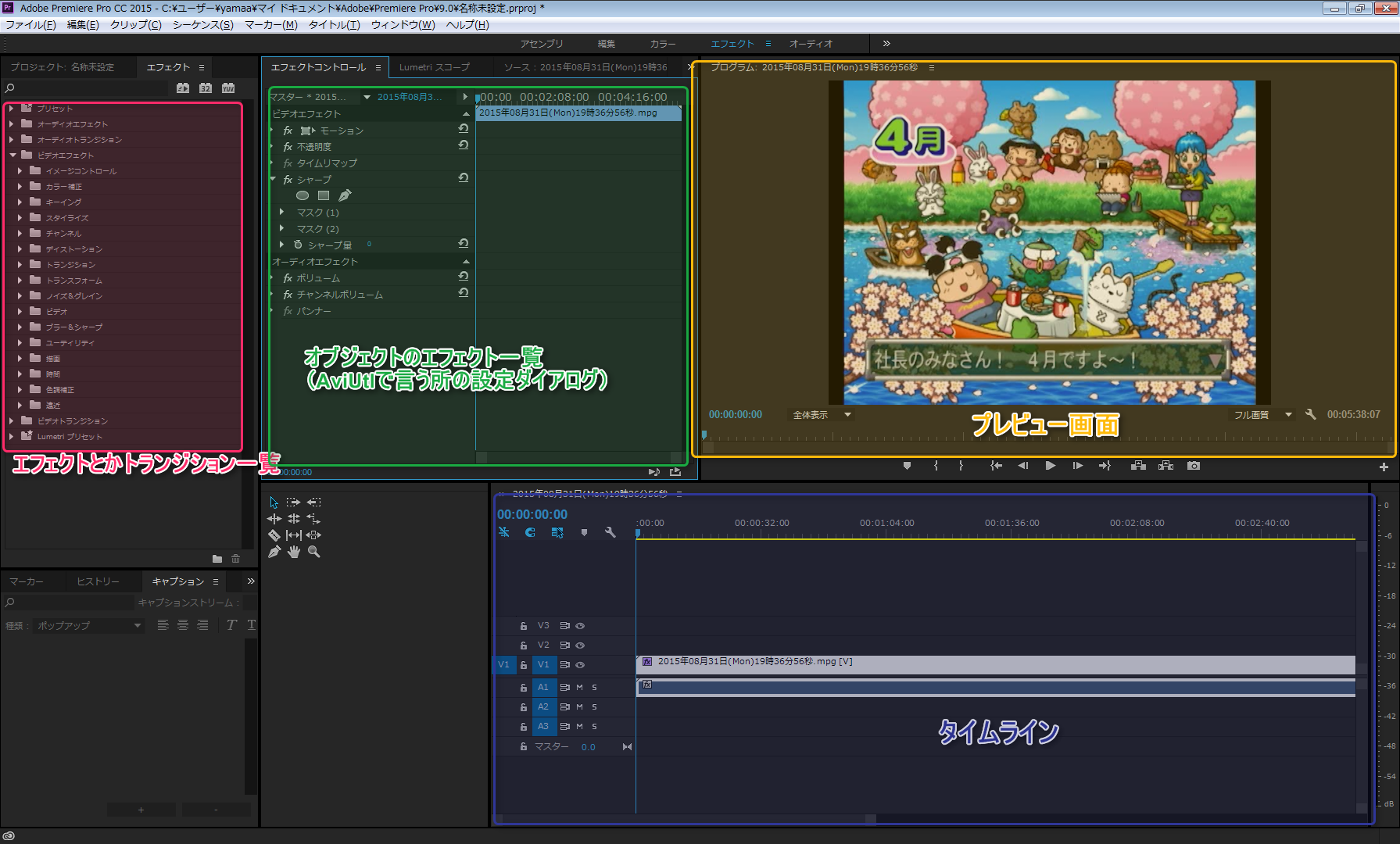Viewport: 1400px width, 844px height.
Task: Switch to the カラー workspace
Action: [663, 44]
